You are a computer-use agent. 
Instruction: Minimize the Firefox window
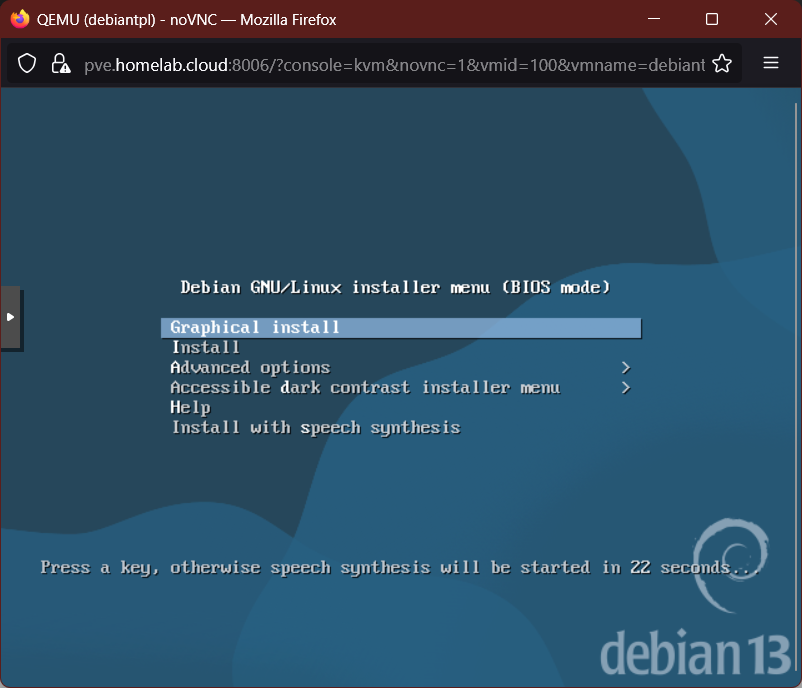coord(653,18)
